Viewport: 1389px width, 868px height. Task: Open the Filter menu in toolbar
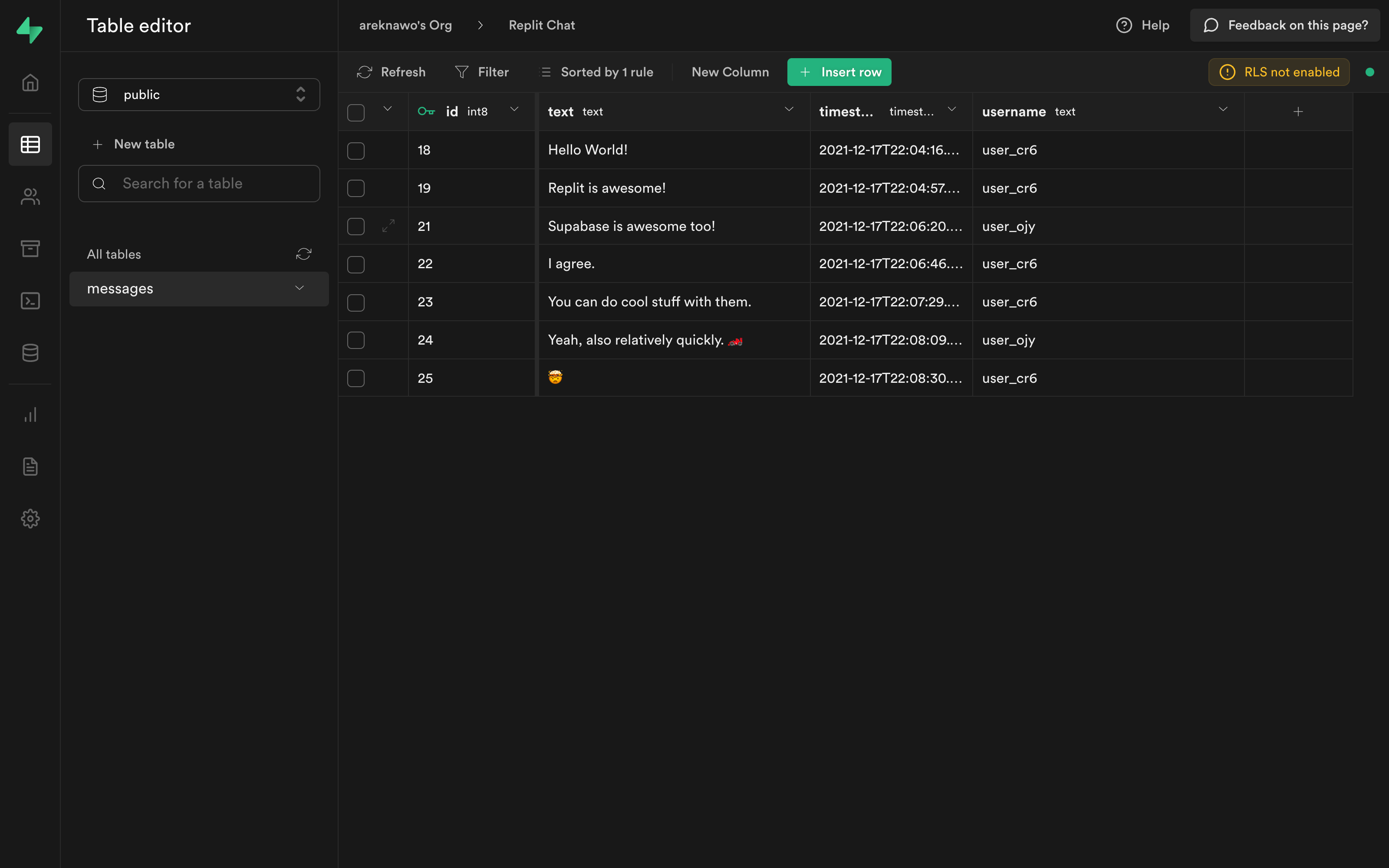[x=481, y=72]
